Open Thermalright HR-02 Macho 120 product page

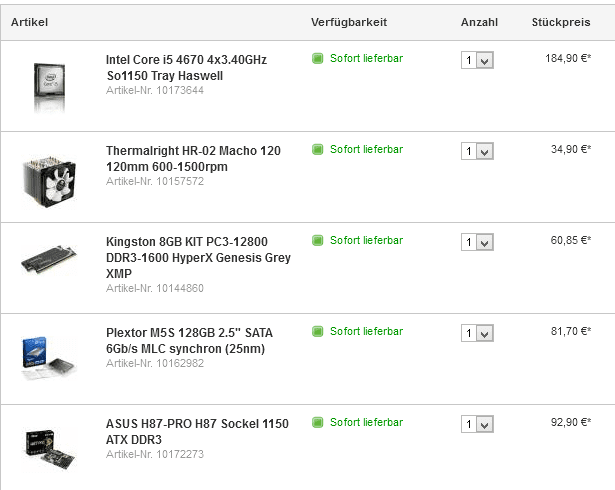tap(193, 158)
